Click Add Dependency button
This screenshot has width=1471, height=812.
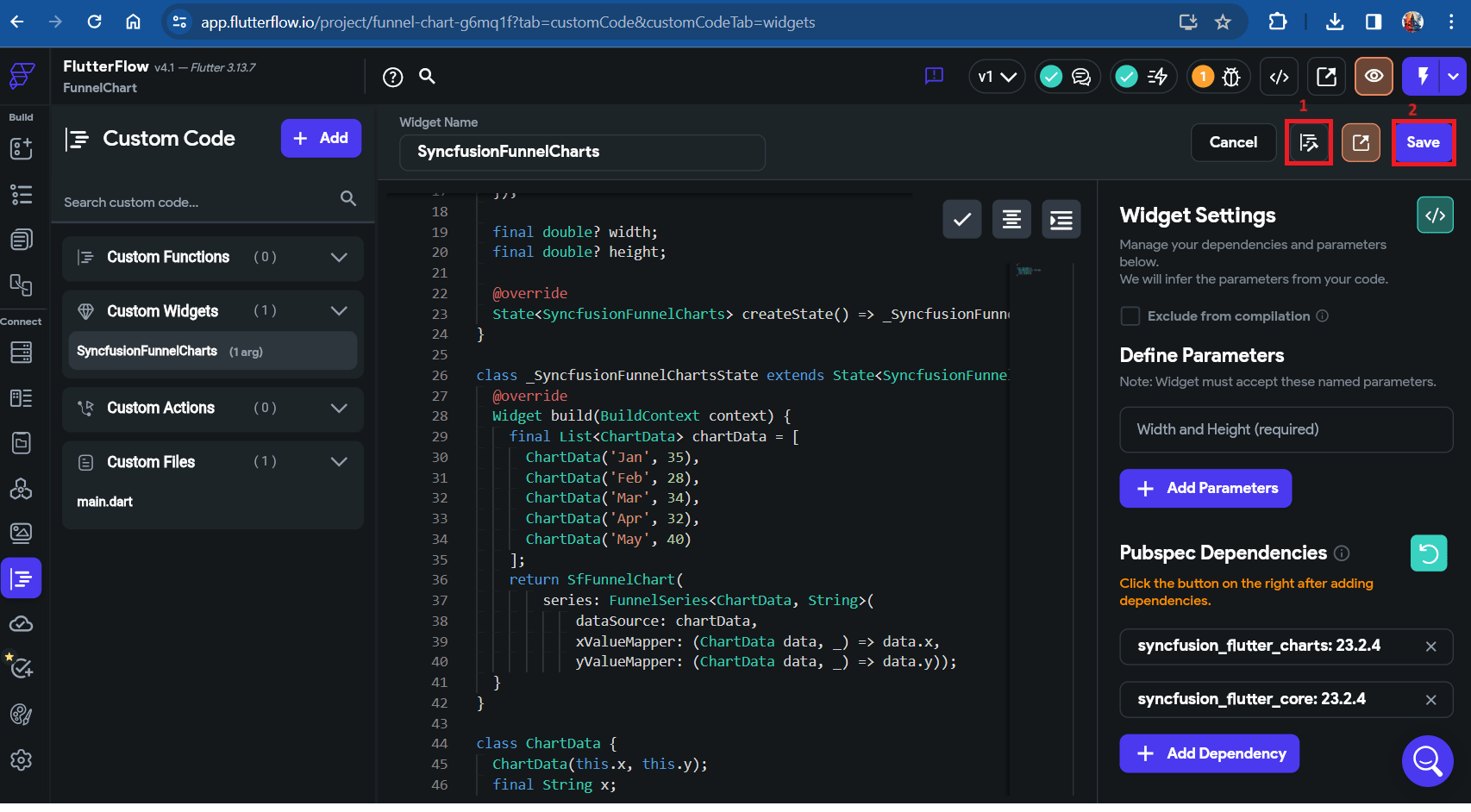(1209, 753)
